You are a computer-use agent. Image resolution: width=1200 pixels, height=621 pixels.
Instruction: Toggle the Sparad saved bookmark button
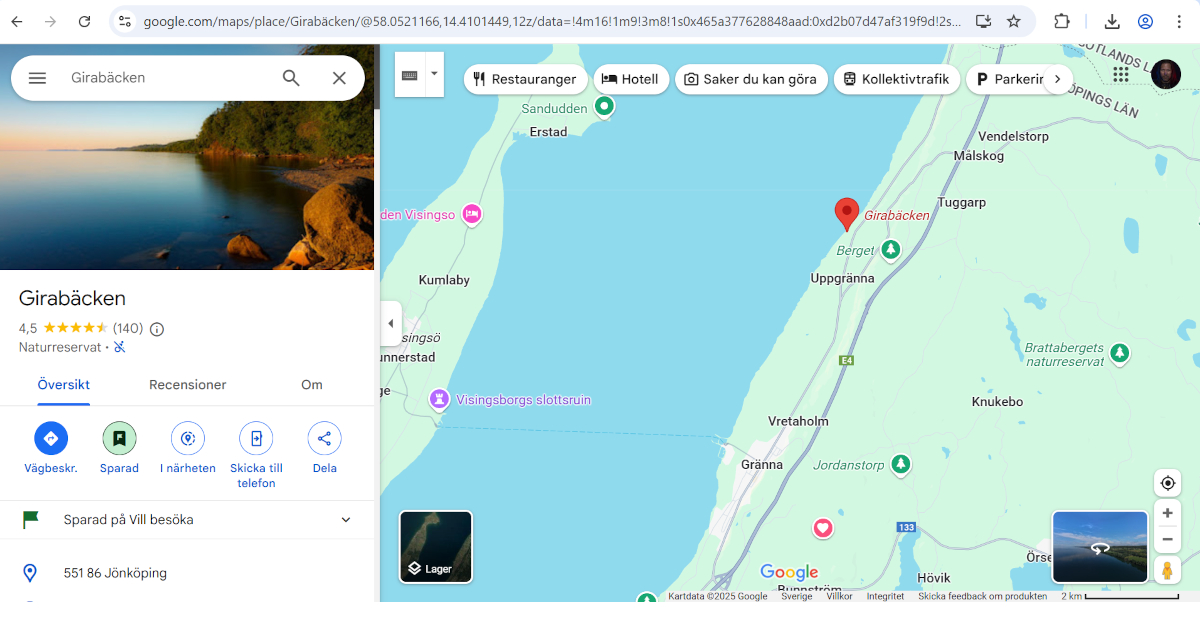(x=119, y=438)
